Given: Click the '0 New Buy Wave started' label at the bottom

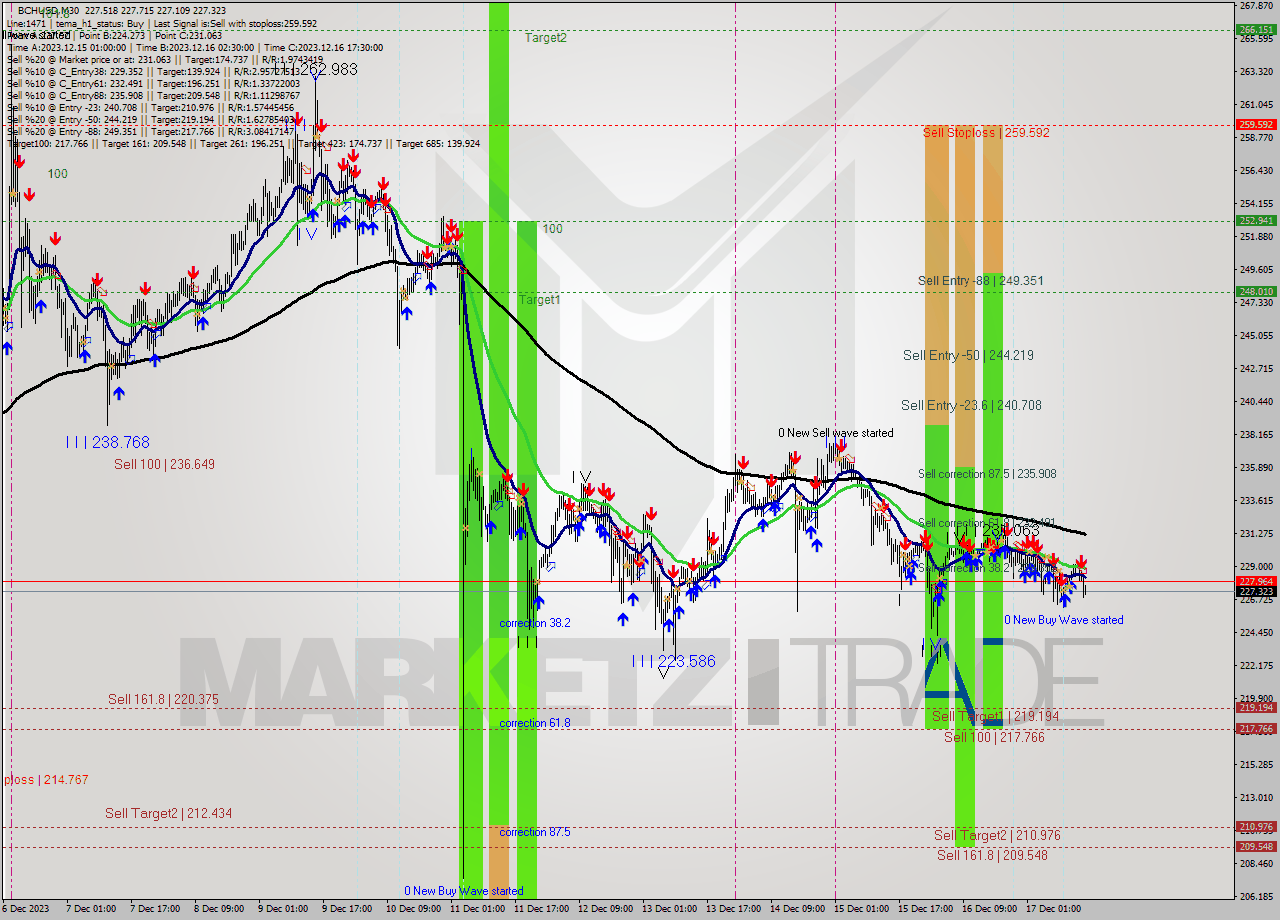Looking at the screenshot, I should pos(463,891).
